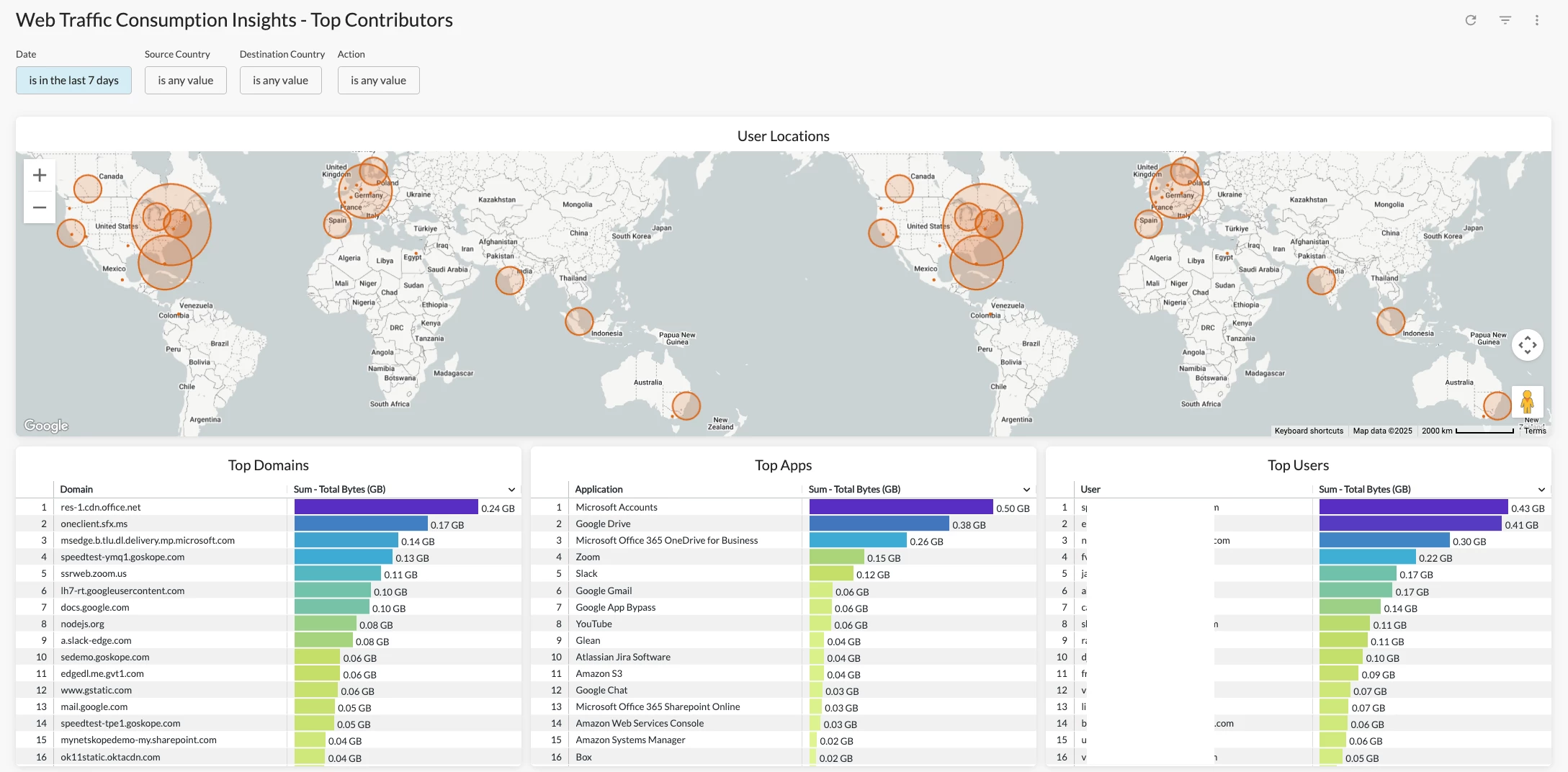Select mynetskopedemo-my.sharepoint.com domain
The height and width of the screenshot is (772, 1568).
(x=139, y=740)
